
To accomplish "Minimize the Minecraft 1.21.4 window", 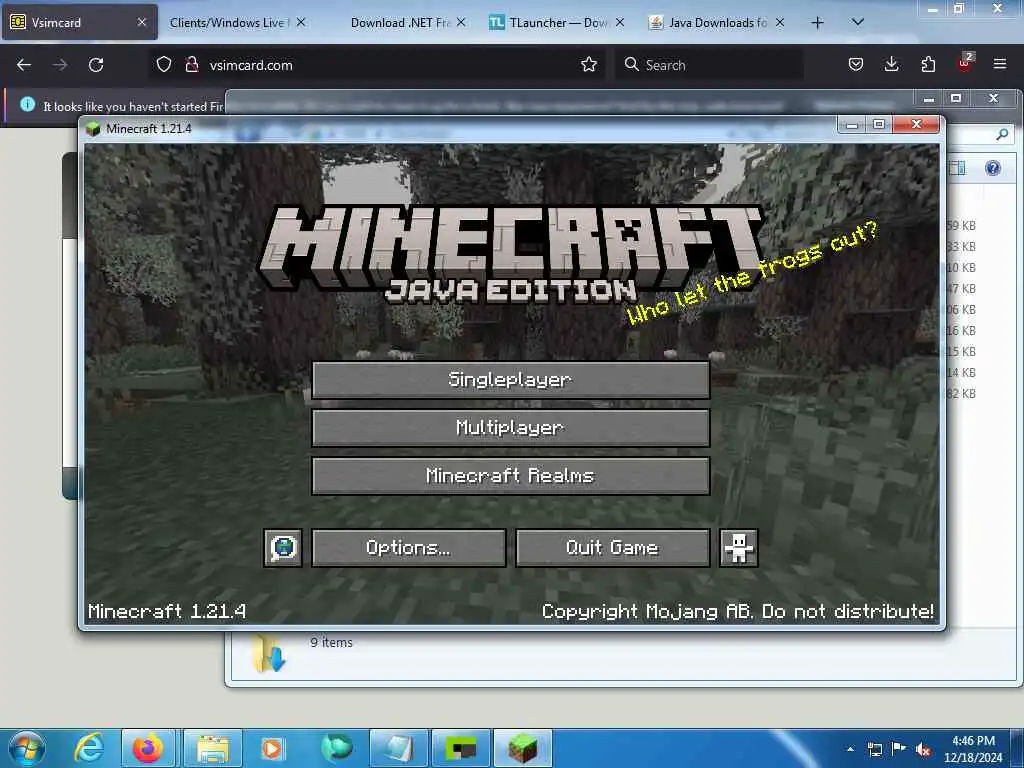I will tap(852, 125).
